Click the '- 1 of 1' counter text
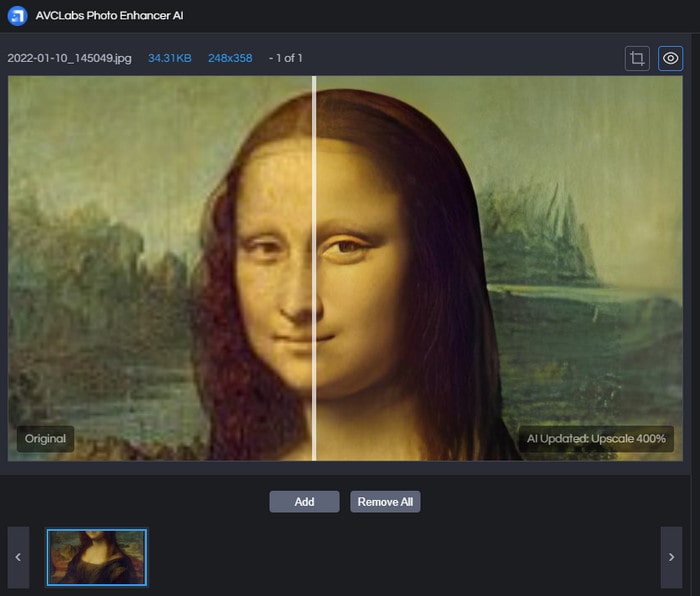 pyautogui.click(x=286, y=58)
